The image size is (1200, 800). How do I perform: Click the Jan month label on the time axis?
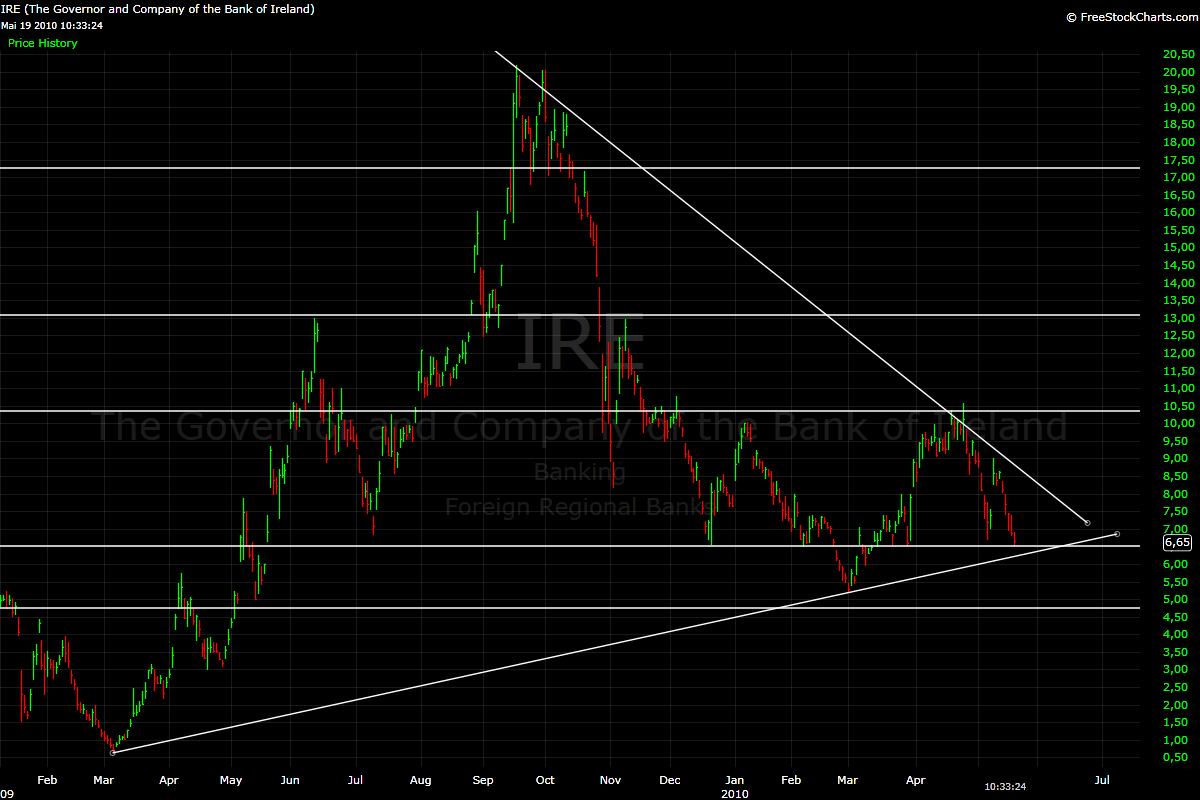click(x=735, y=778)
